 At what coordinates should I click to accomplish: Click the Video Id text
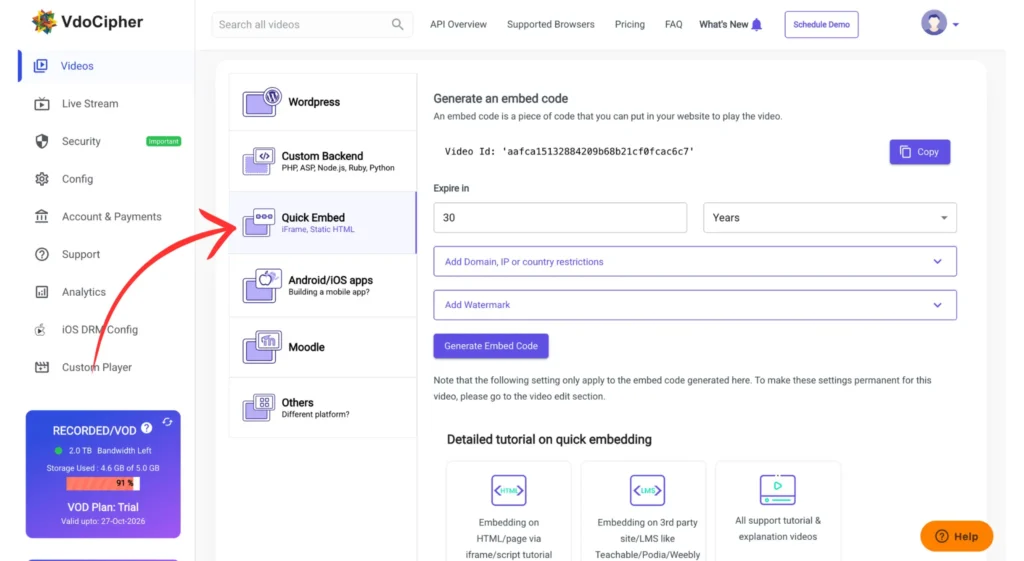click(x=569, y=152)
